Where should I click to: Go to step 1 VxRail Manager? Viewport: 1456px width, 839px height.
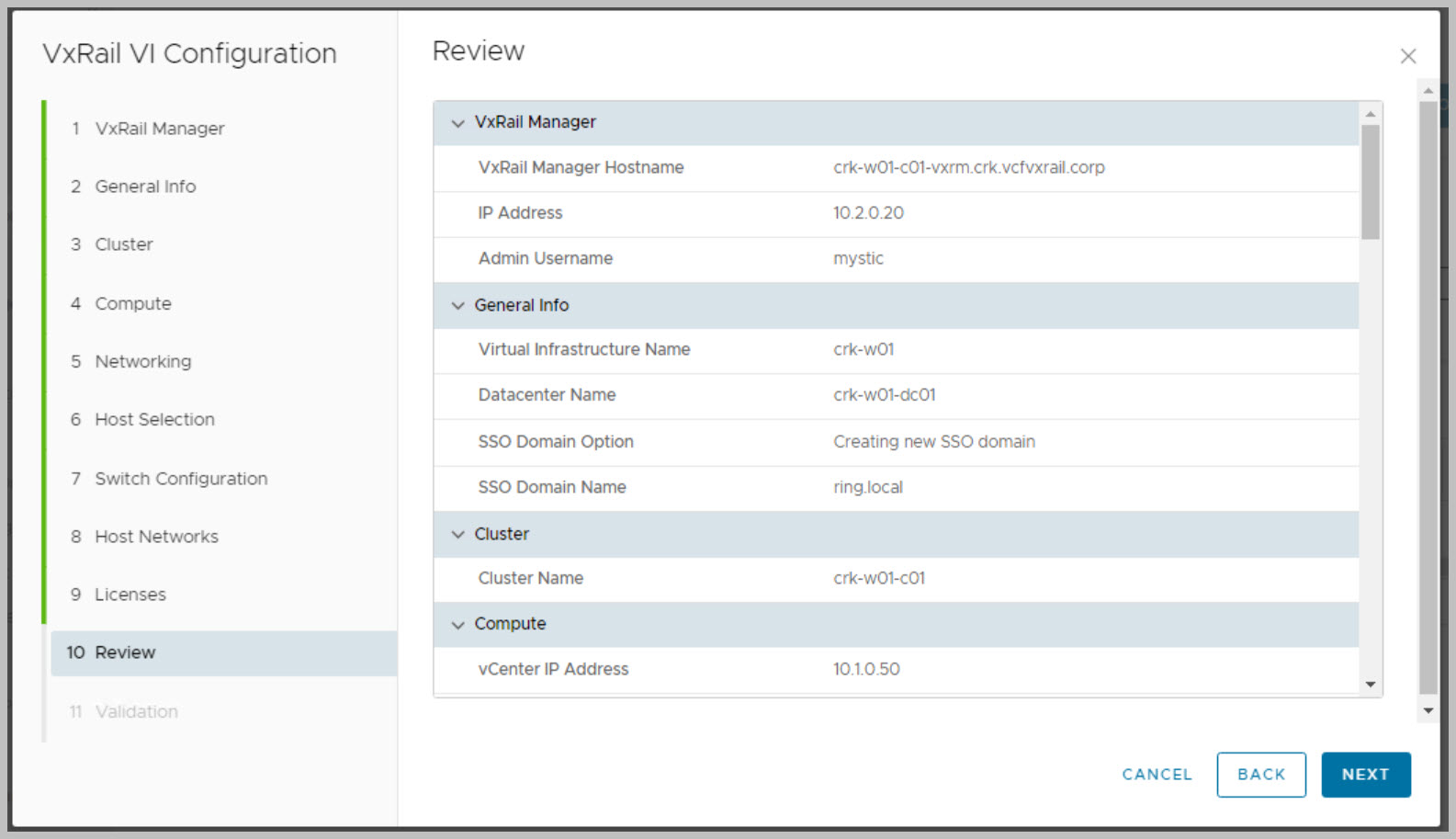click(x=159, y=129)
